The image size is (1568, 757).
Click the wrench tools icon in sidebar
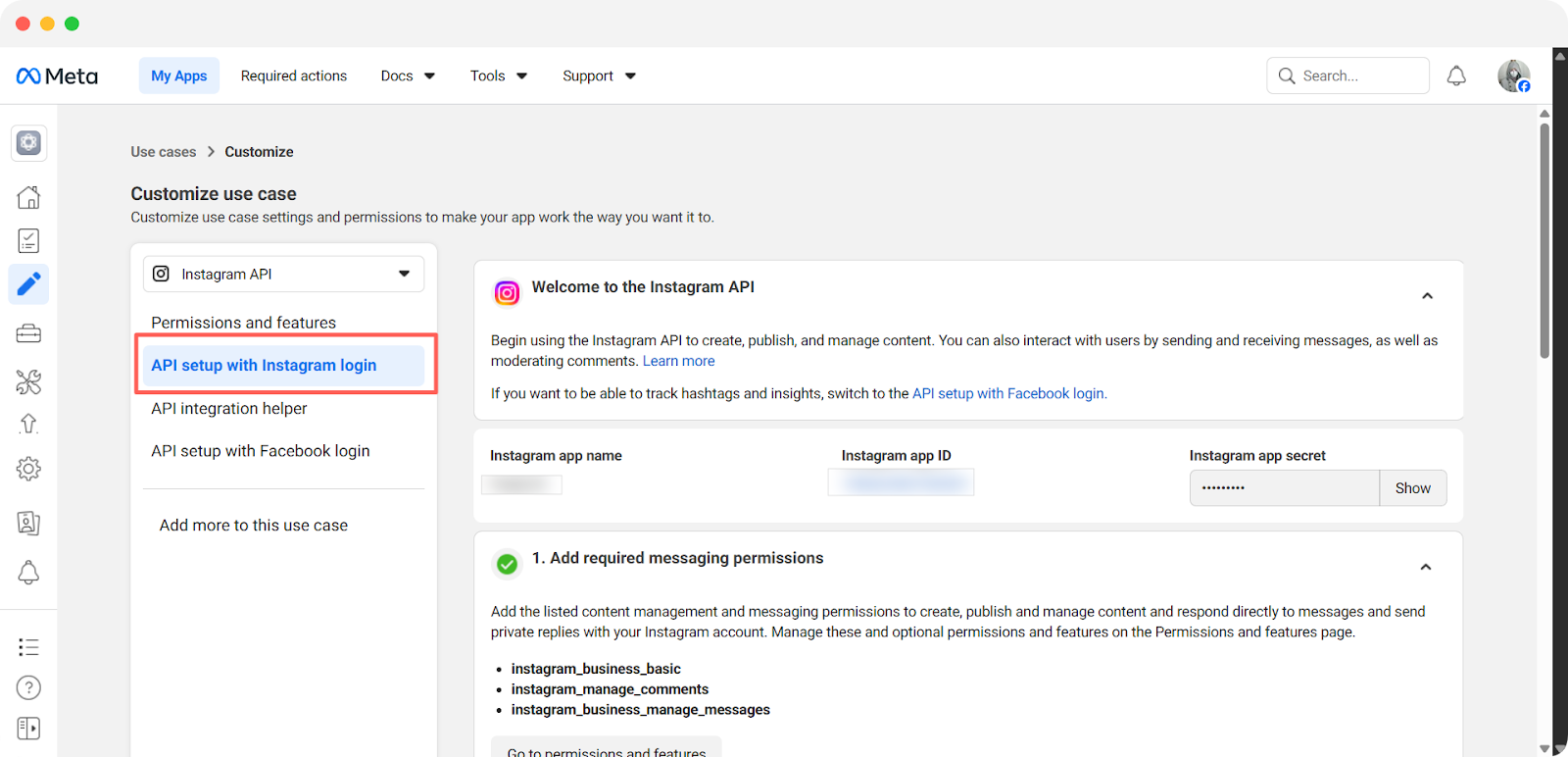(28, 381)
